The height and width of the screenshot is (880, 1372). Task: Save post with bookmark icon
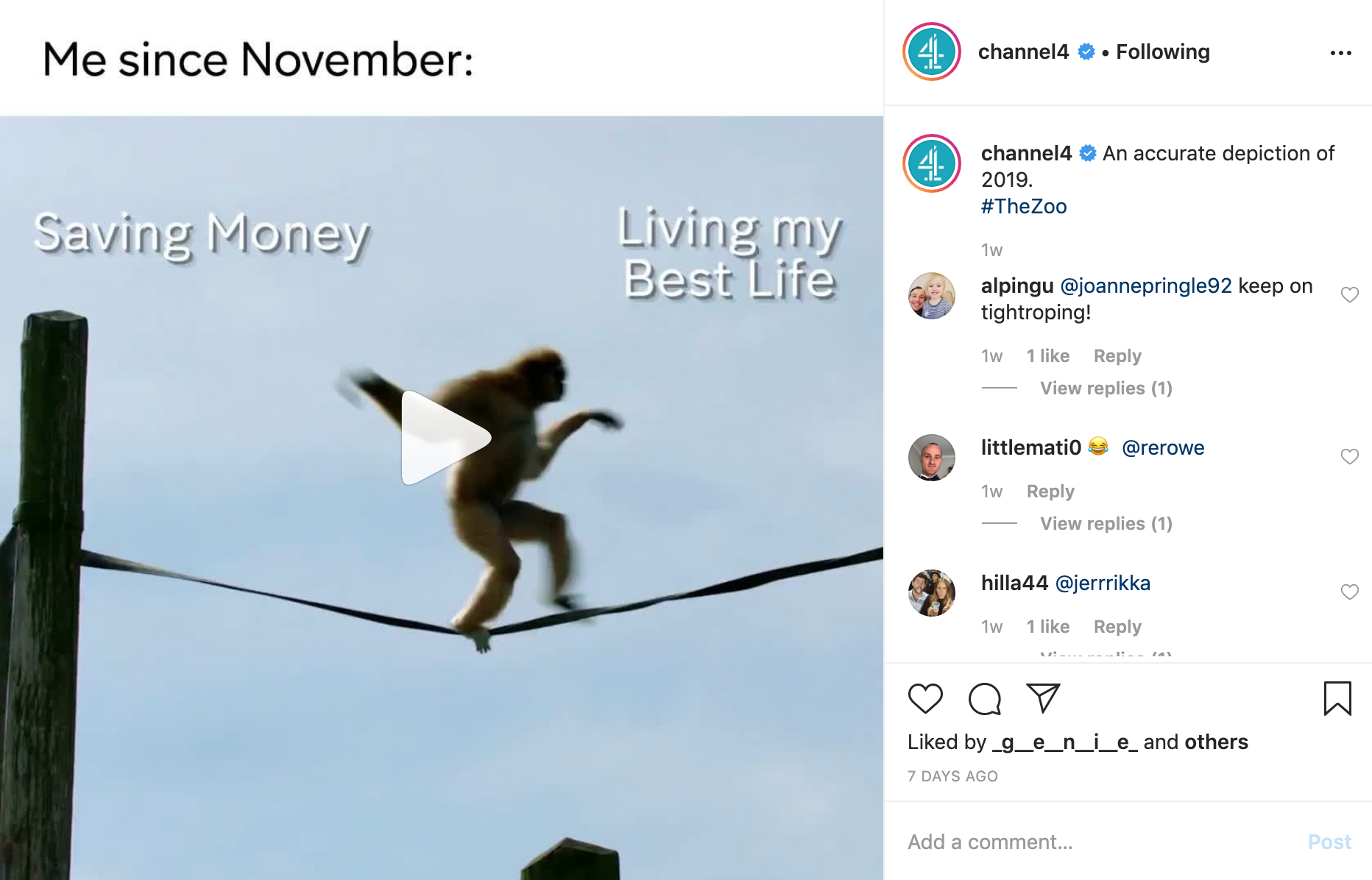pyautogui.click(x=1337, y=698)
